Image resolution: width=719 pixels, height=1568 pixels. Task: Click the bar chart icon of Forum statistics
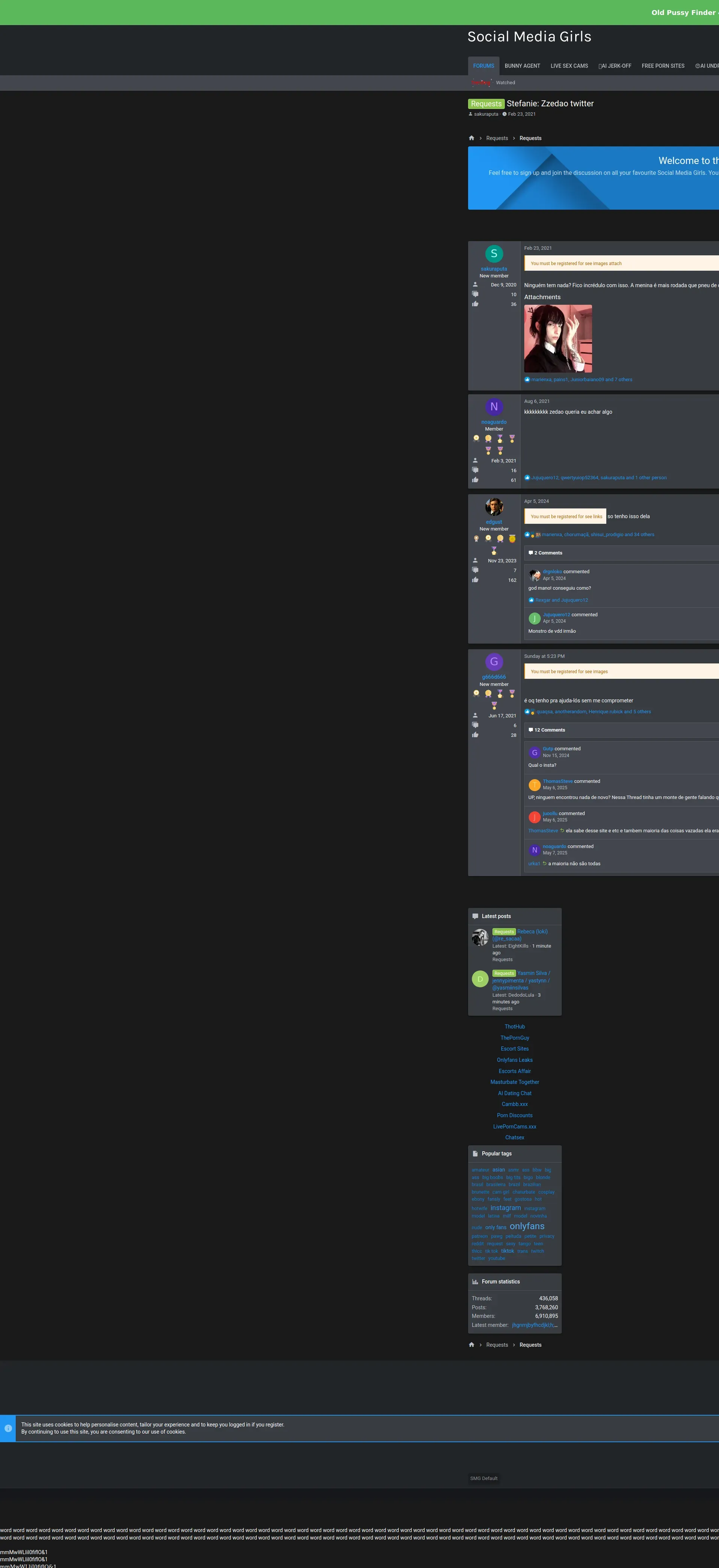[x=476, y=1281]
